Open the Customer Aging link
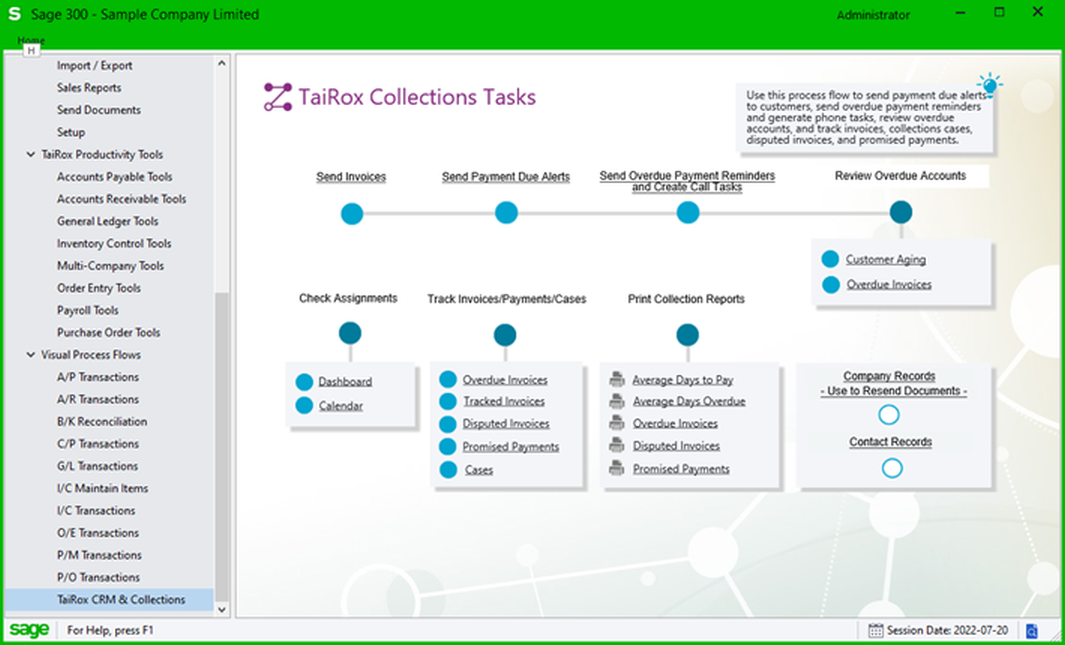 point(885,260)
